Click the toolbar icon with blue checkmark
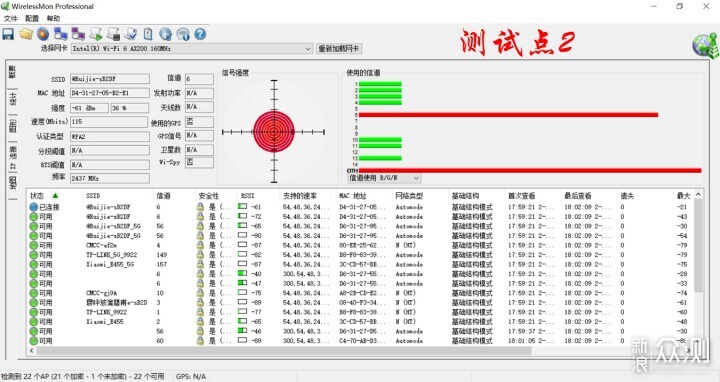The image size is (720, 382). pyautogui.click(x=131, y=34)
